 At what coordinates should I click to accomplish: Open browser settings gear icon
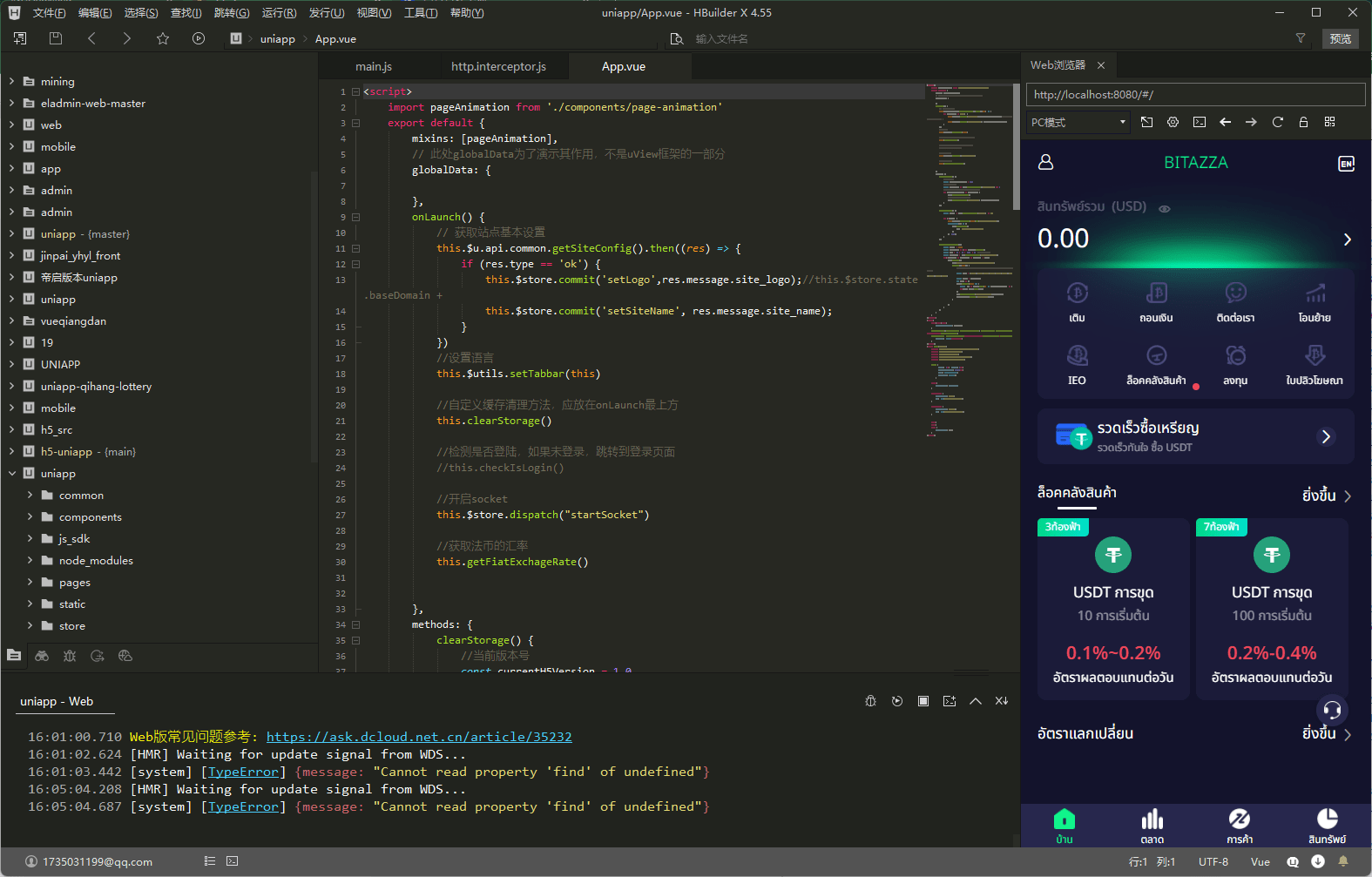tap(1173, 122)
